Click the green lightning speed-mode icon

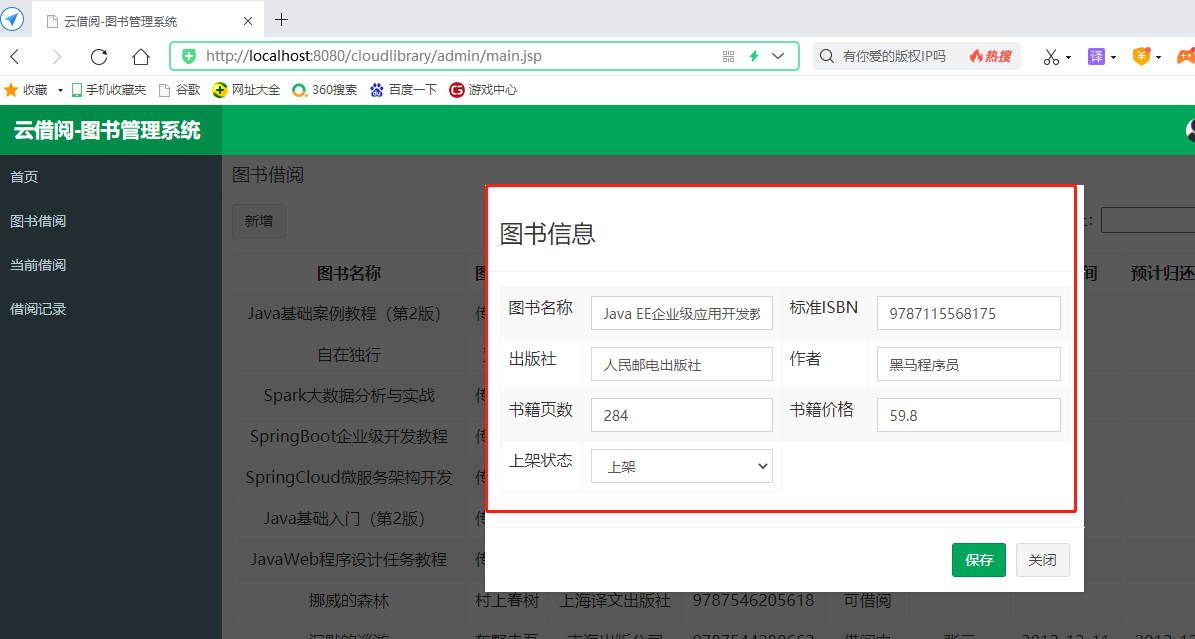(754, 56)
